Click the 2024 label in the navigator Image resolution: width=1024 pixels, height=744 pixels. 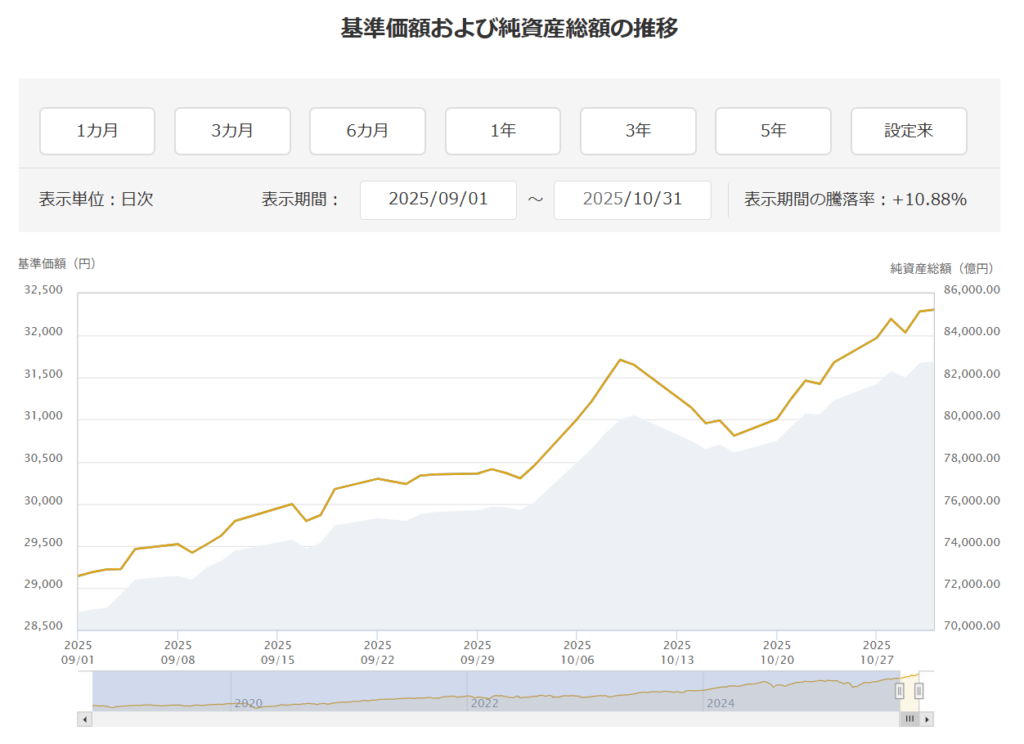point(720,703)
